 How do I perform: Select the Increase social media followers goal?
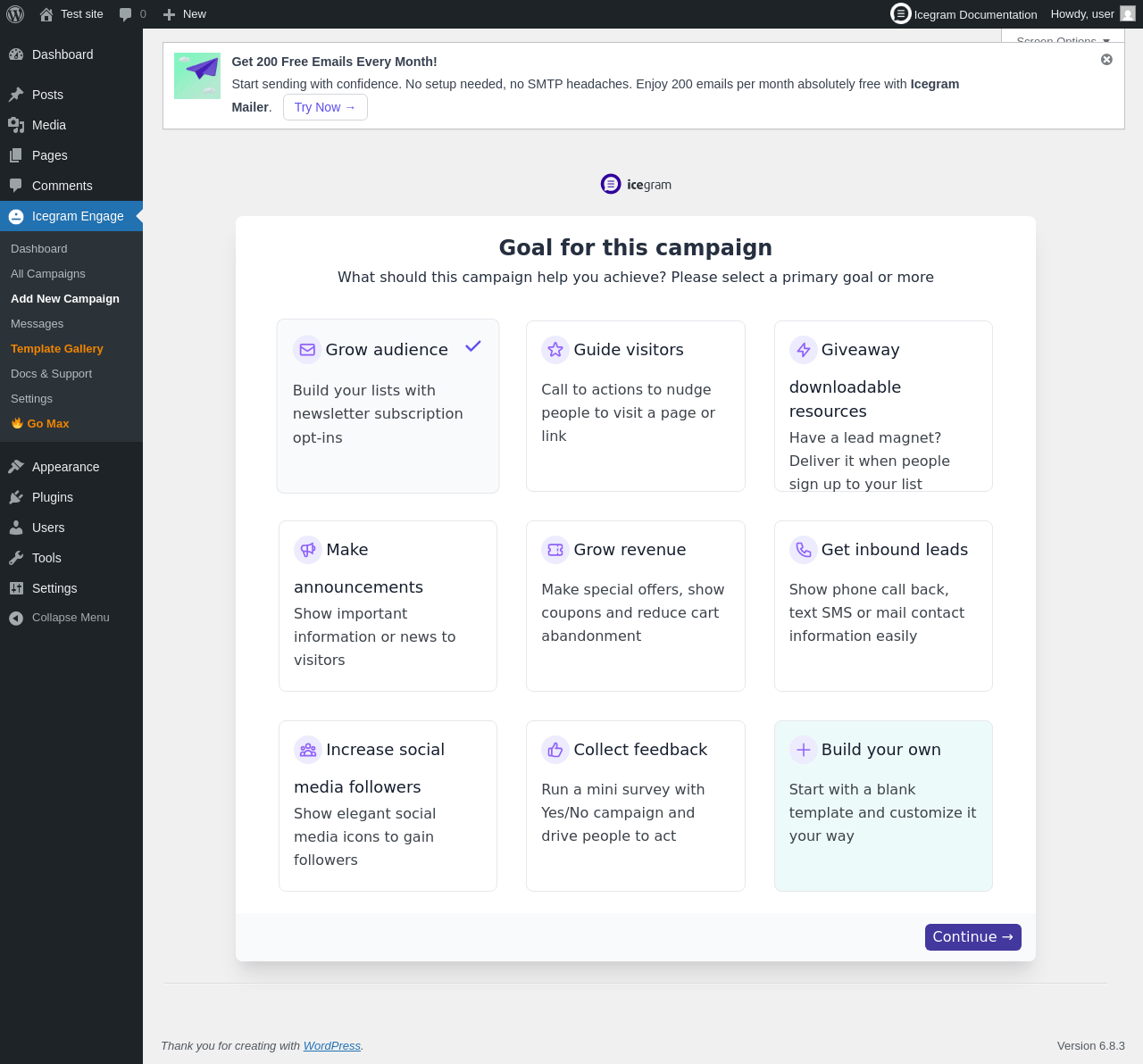(x=388, y=805)
